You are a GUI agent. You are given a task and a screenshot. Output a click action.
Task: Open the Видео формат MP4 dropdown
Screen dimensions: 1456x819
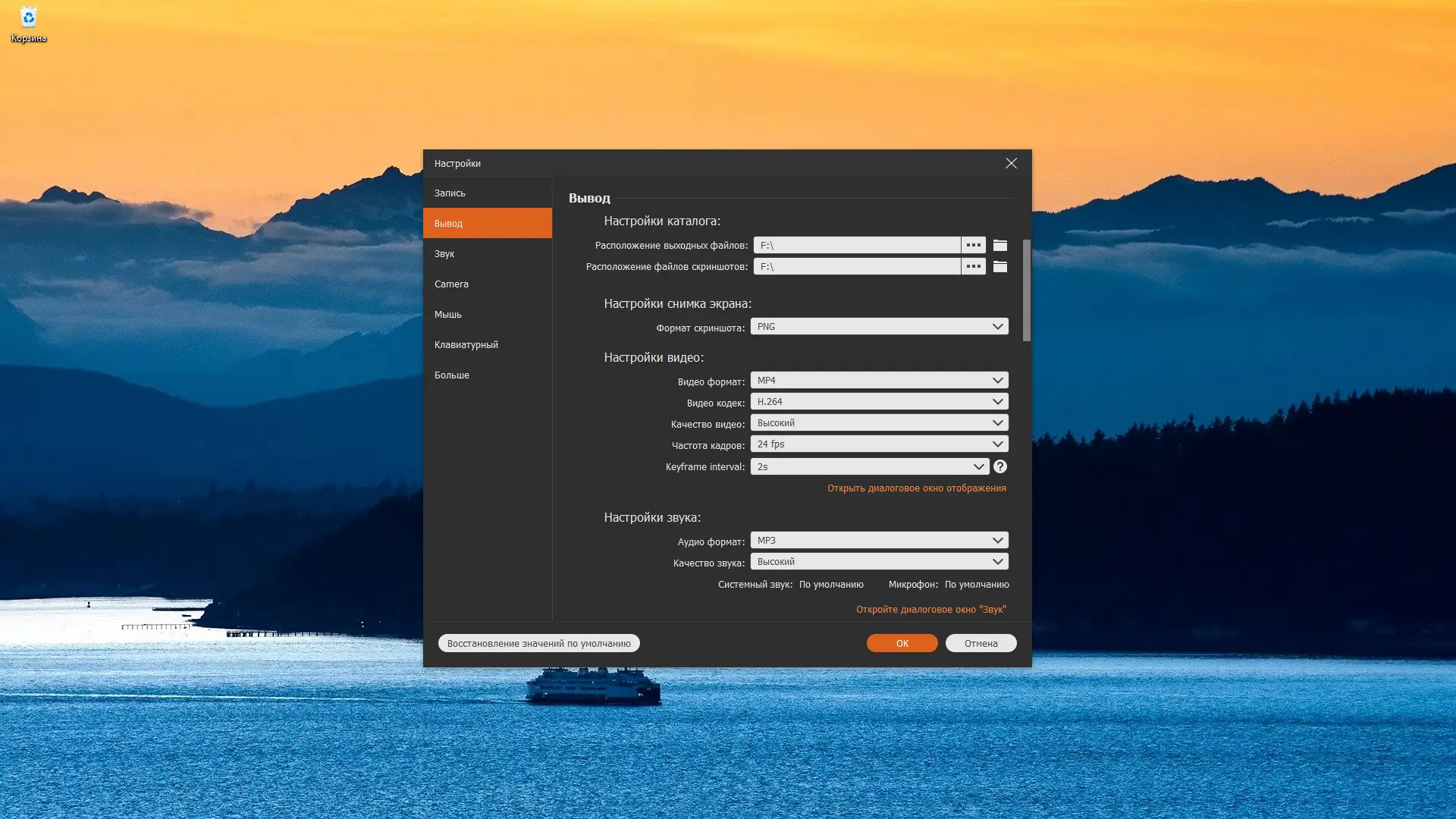tap(879, 381)
